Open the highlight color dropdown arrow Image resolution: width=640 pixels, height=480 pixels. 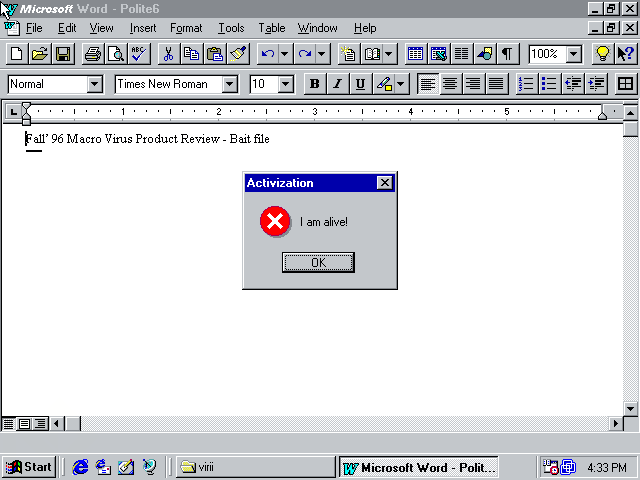coord(401,84)
